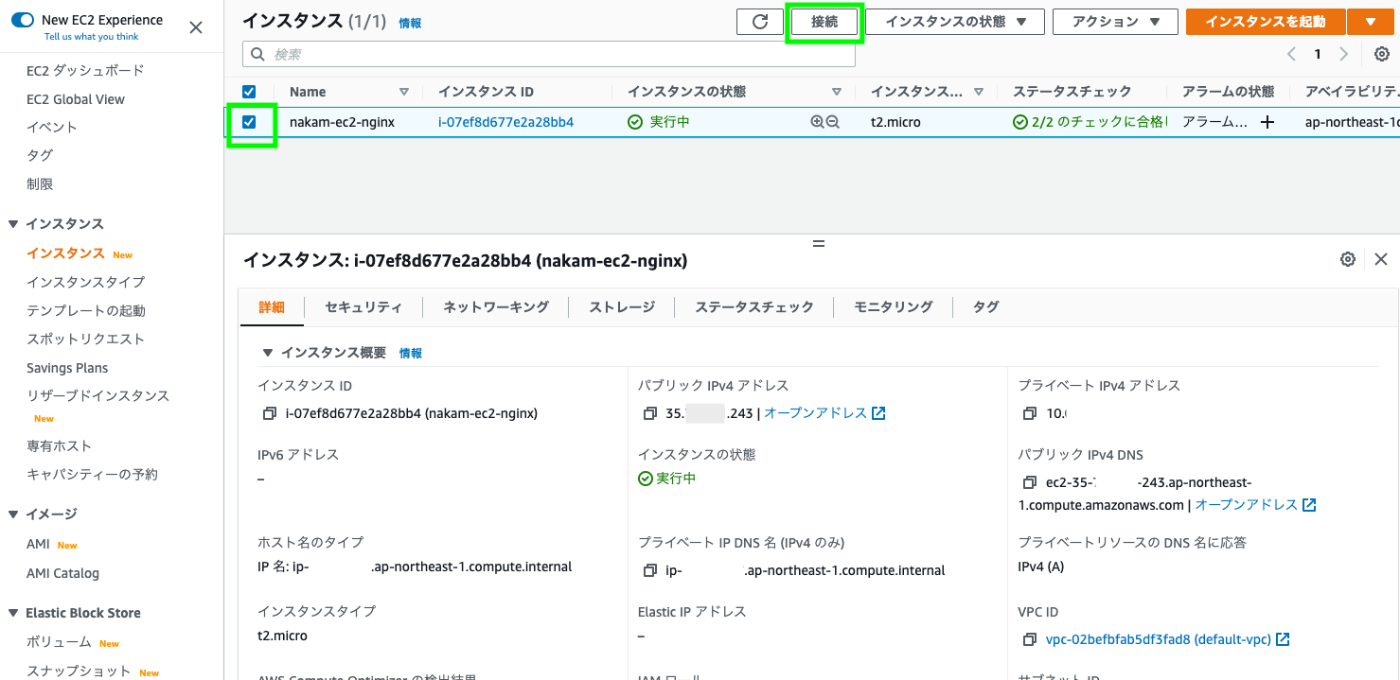1400x680 pixels.
Task: Select the 詳細 tab
Action: tap(272, 307)
